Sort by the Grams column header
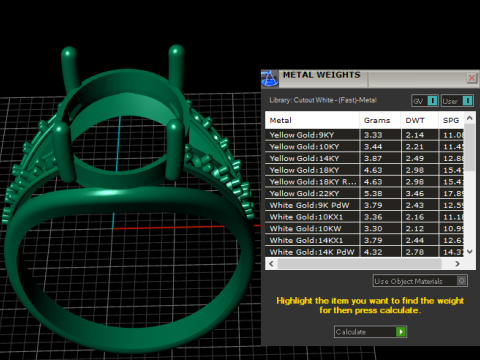The height and width of the screenshot is (360, 480). [380, 120]
